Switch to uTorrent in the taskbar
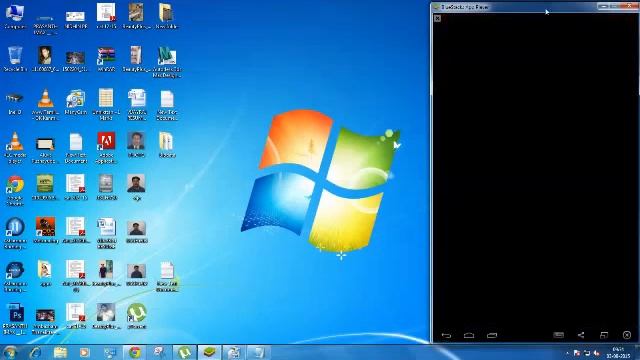This screenshot has height=360, width=640. [x=184, y=352]
